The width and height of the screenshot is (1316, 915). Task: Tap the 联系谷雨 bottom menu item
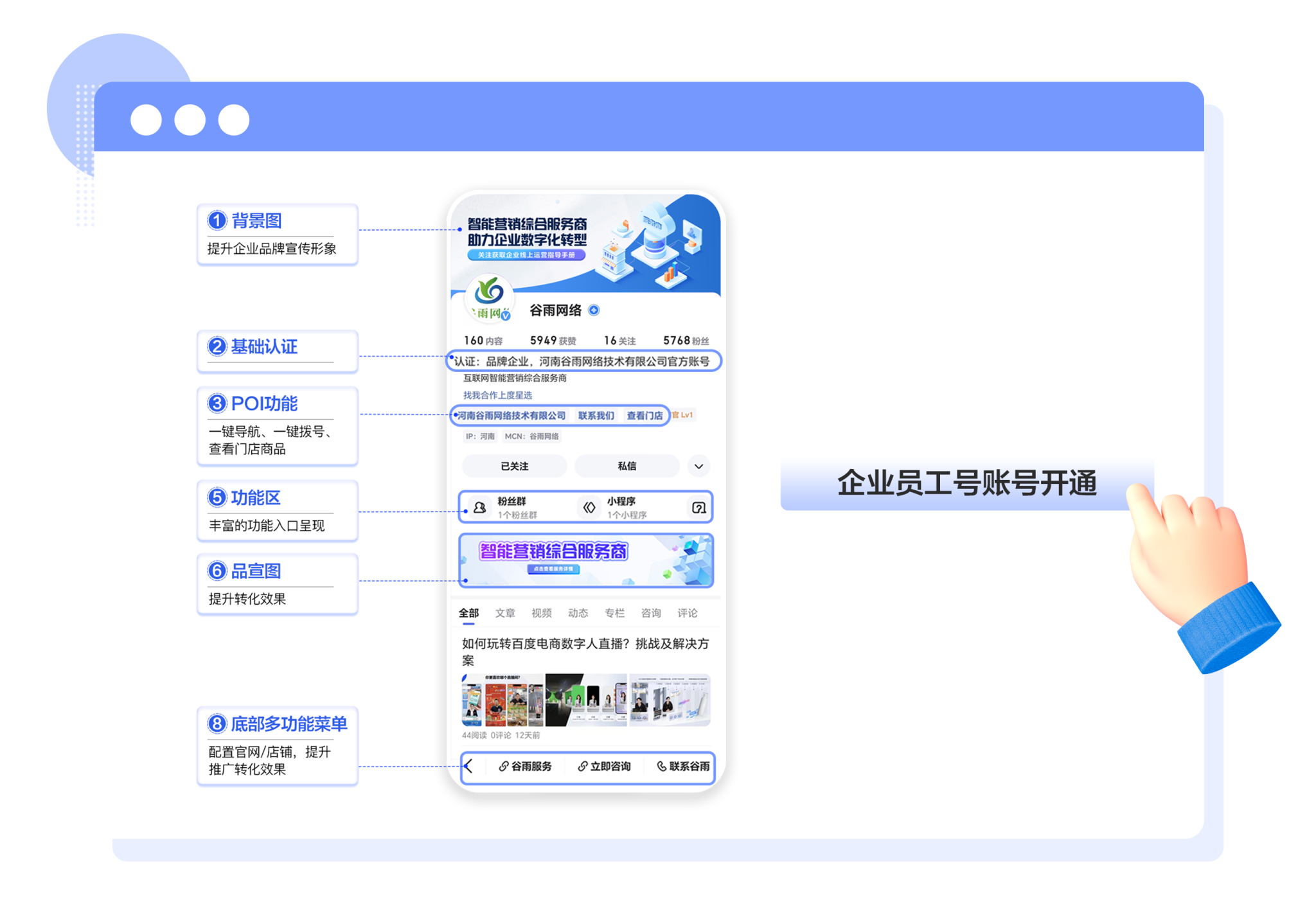point(683,766)
